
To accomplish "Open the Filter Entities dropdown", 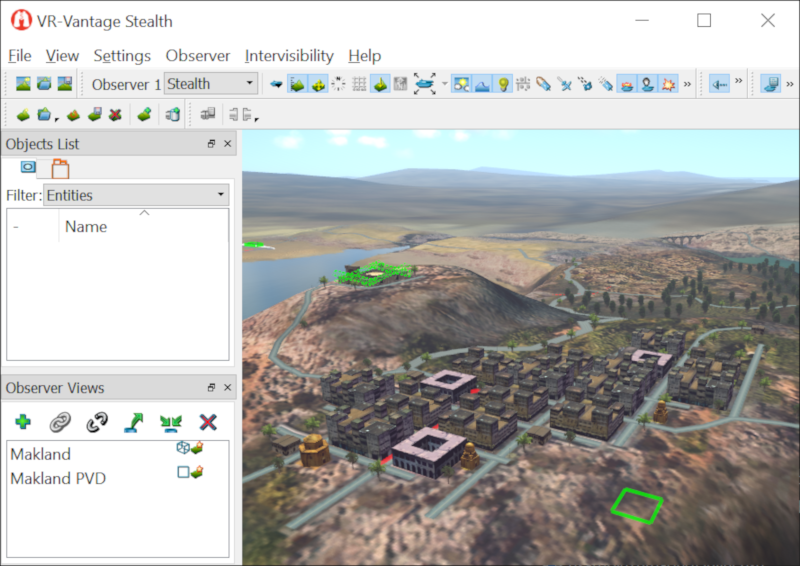I will pos(136,194).
